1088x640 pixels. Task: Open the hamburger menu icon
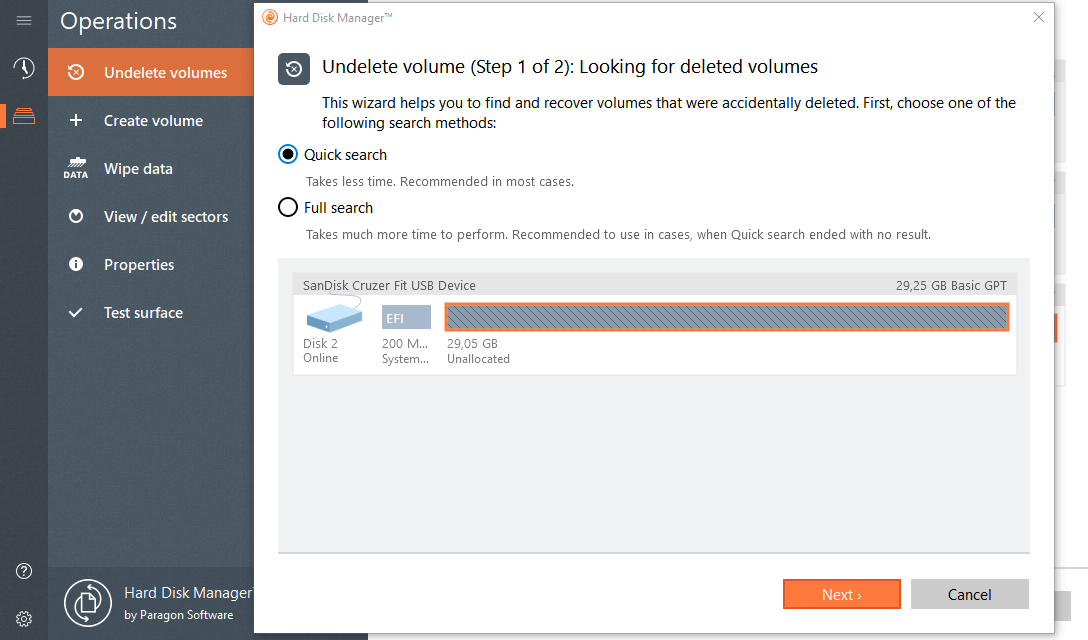24,21
